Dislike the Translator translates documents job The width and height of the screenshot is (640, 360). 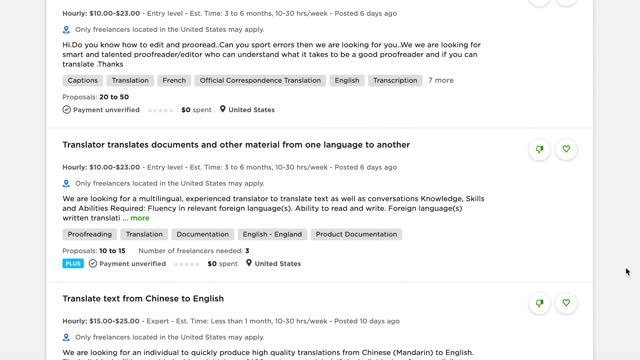point(540,149)
